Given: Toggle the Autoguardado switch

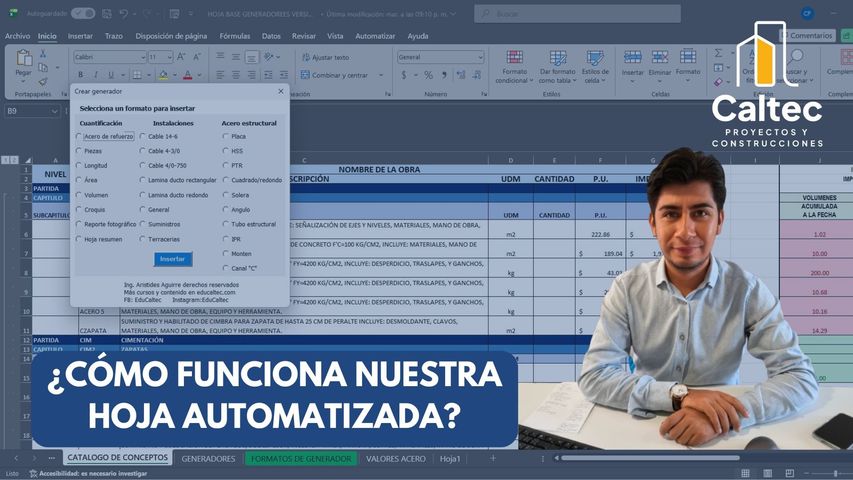Looking at the screenshot, I should [83, 14].
